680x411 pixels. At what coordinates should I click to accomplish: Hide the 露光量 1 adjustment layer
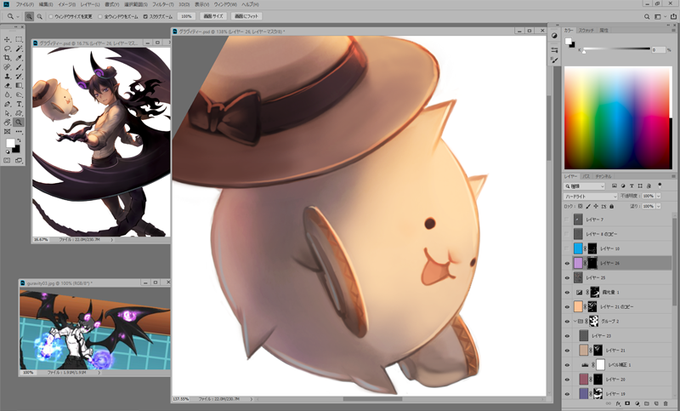(567, 292)
